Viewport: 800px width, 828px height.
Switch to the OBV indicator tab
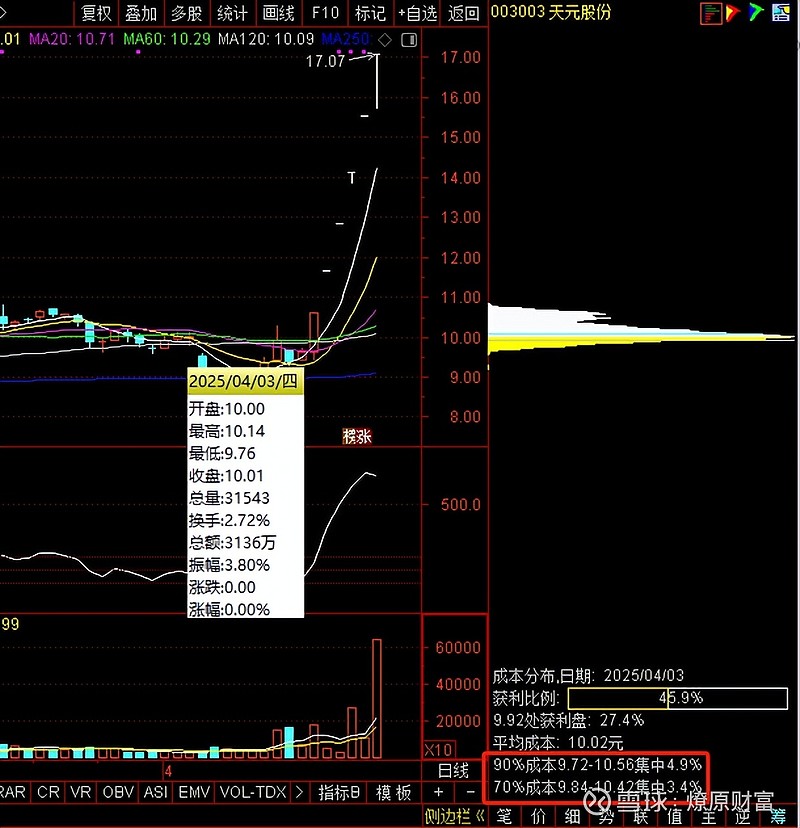[x=117, y=791]
